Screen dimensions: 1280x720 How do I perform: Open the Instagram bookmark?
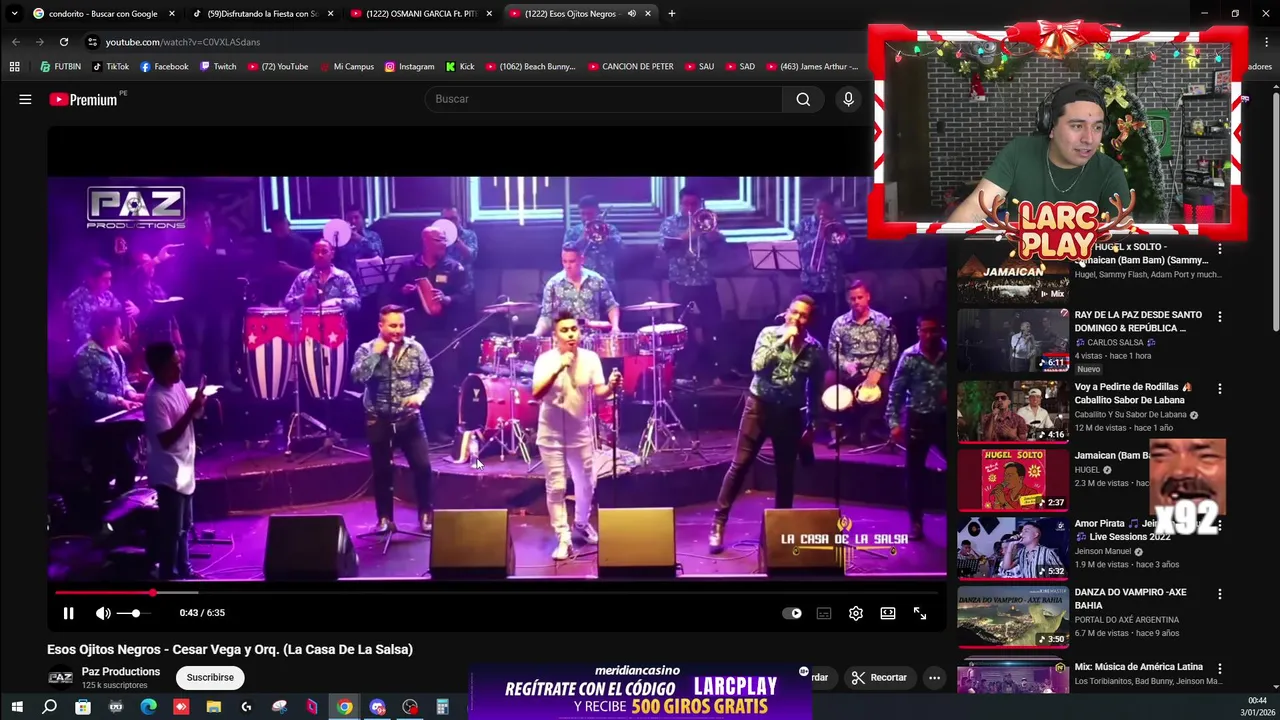tap(409, 67)
